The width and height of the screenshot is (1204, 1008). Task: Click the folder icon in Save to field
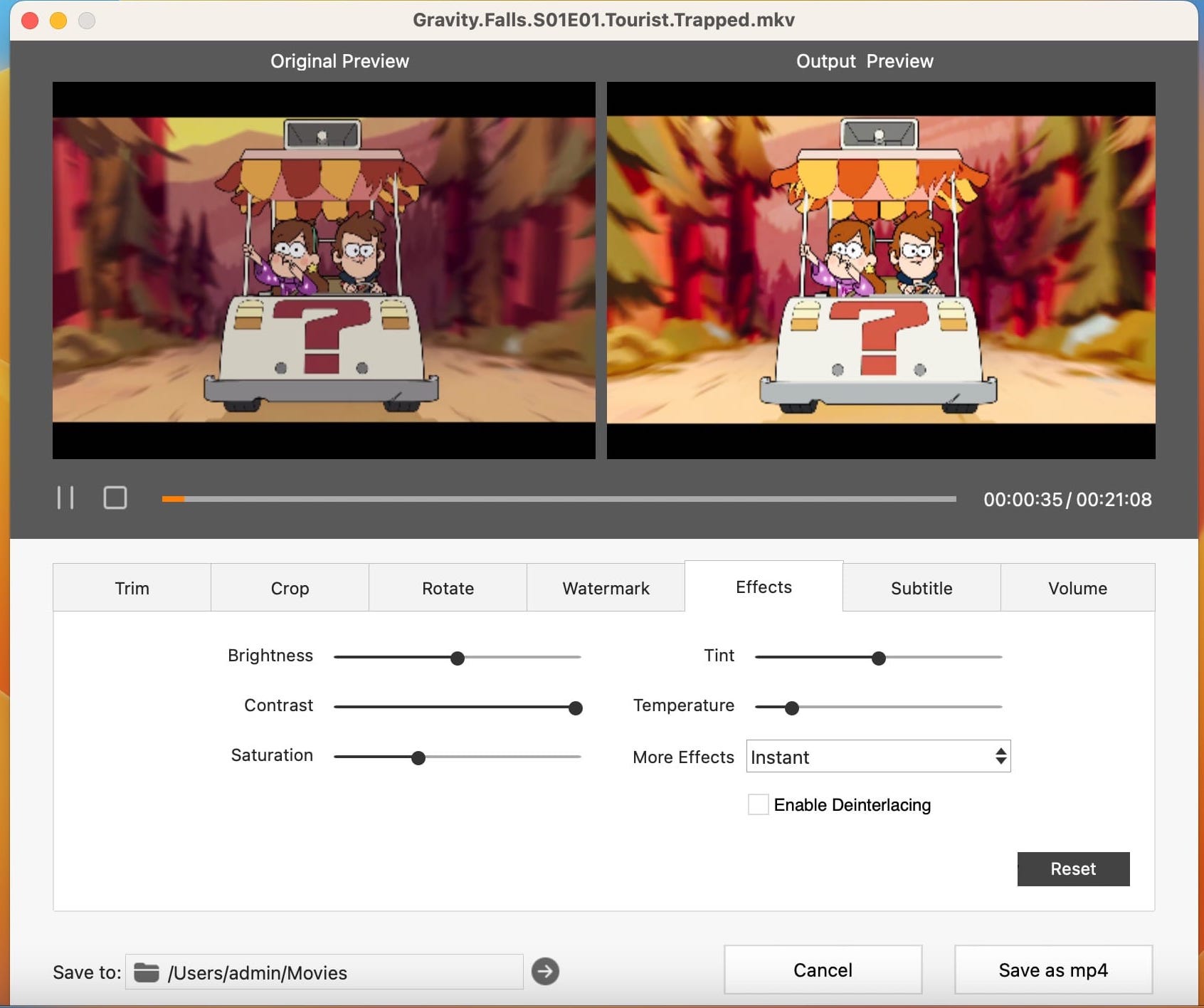click(x=147, y=972)
